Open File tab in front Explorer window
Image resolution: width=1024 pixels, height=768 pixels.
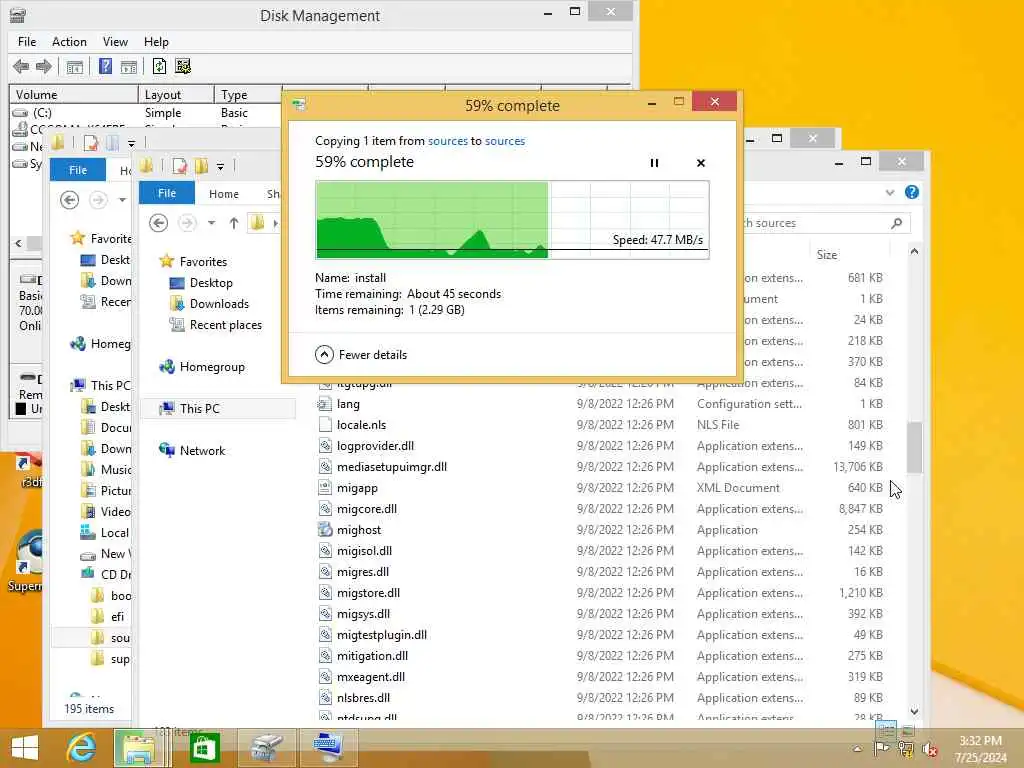coord(167,193)
